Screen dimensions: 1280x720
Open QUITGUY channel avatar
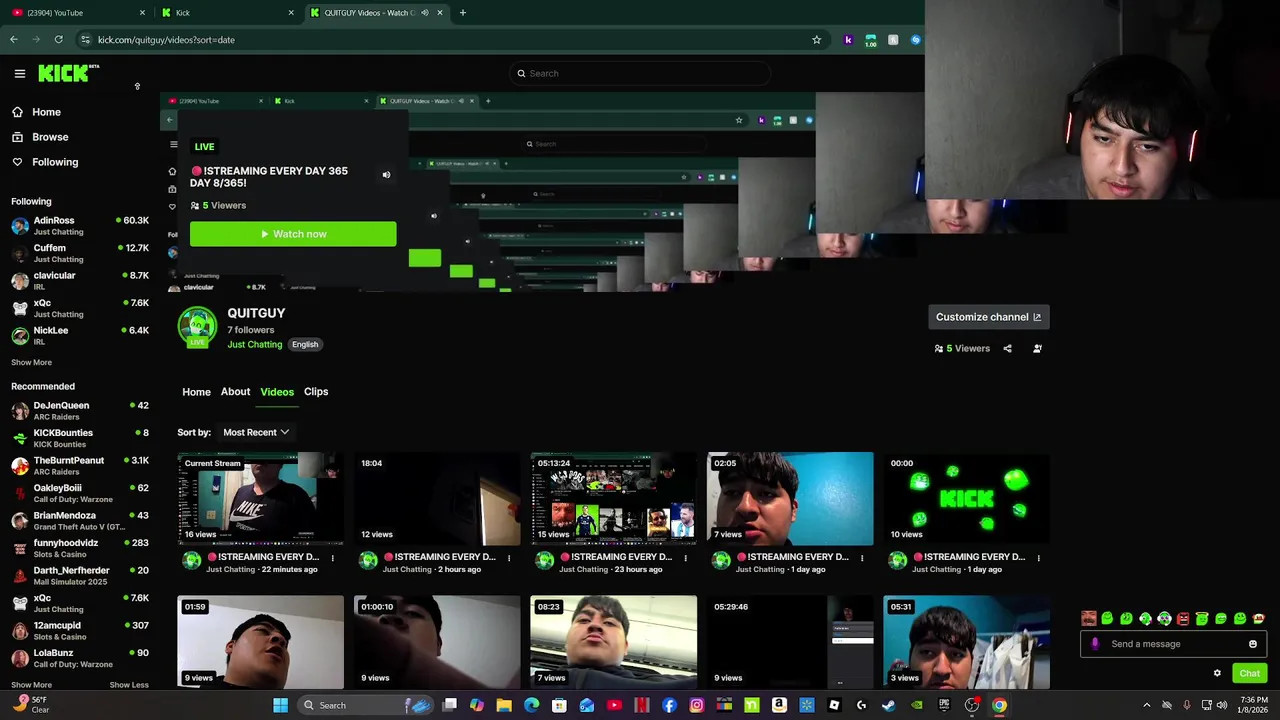coord(197,327)
